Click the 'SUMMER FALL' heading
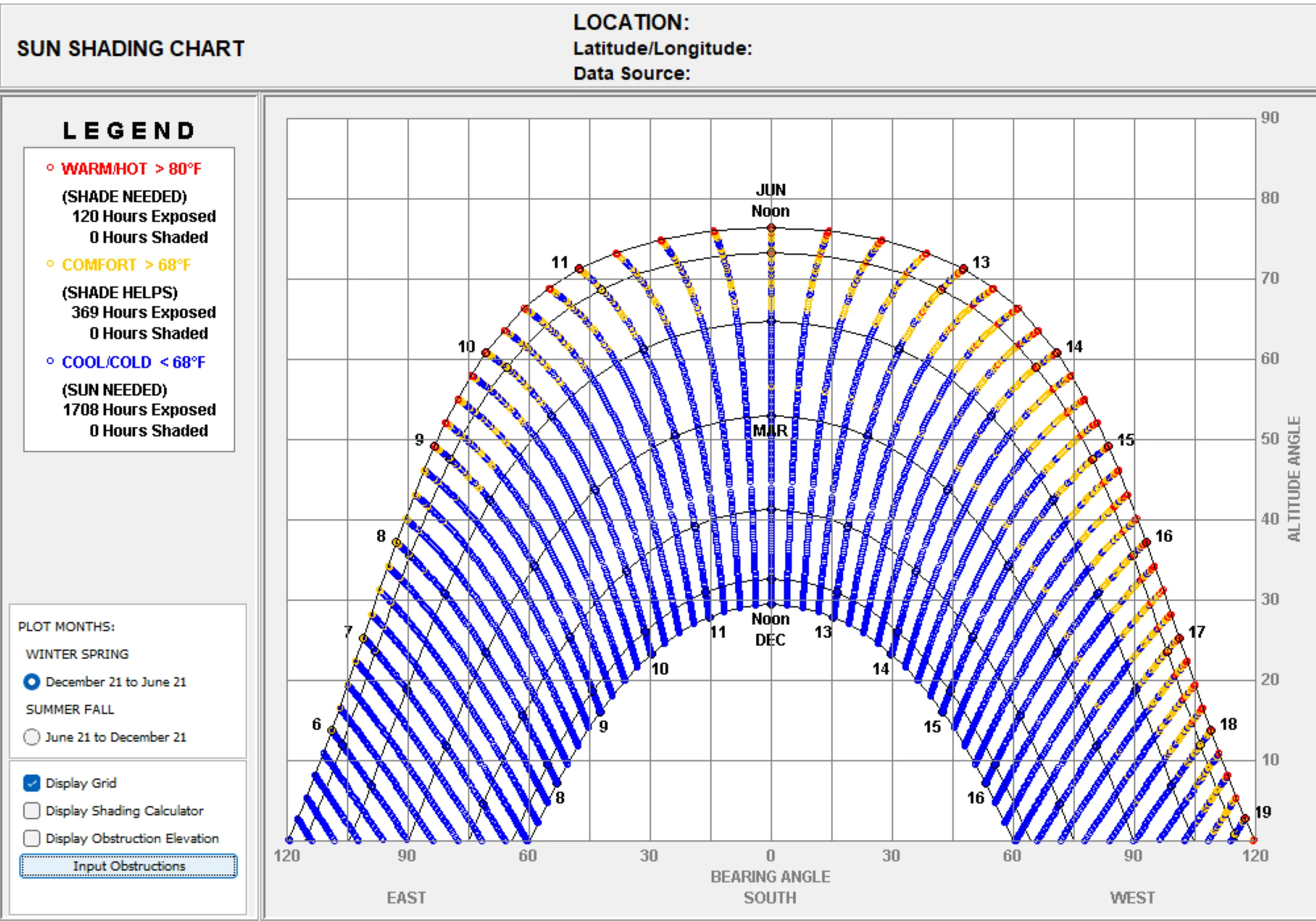Screen dimensions: 1316x921 [70, 709]
